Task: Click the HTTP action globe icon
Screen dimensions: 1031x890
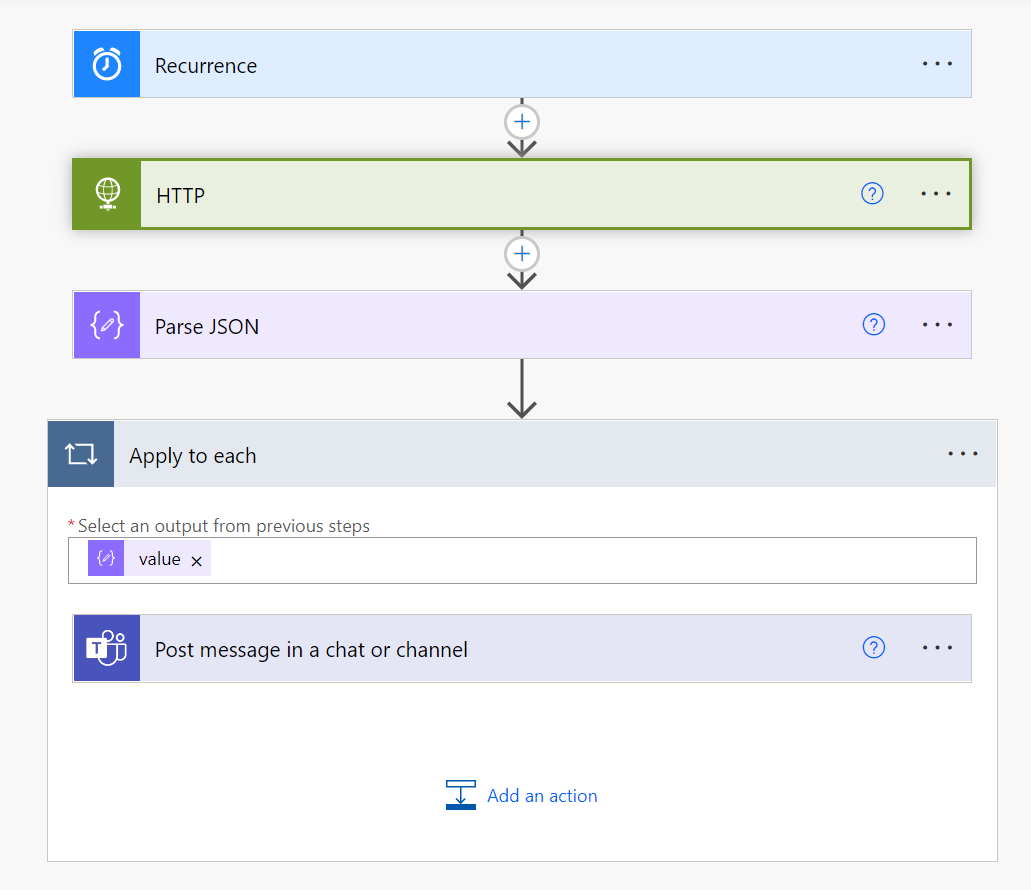Action: tap(106, 193)
